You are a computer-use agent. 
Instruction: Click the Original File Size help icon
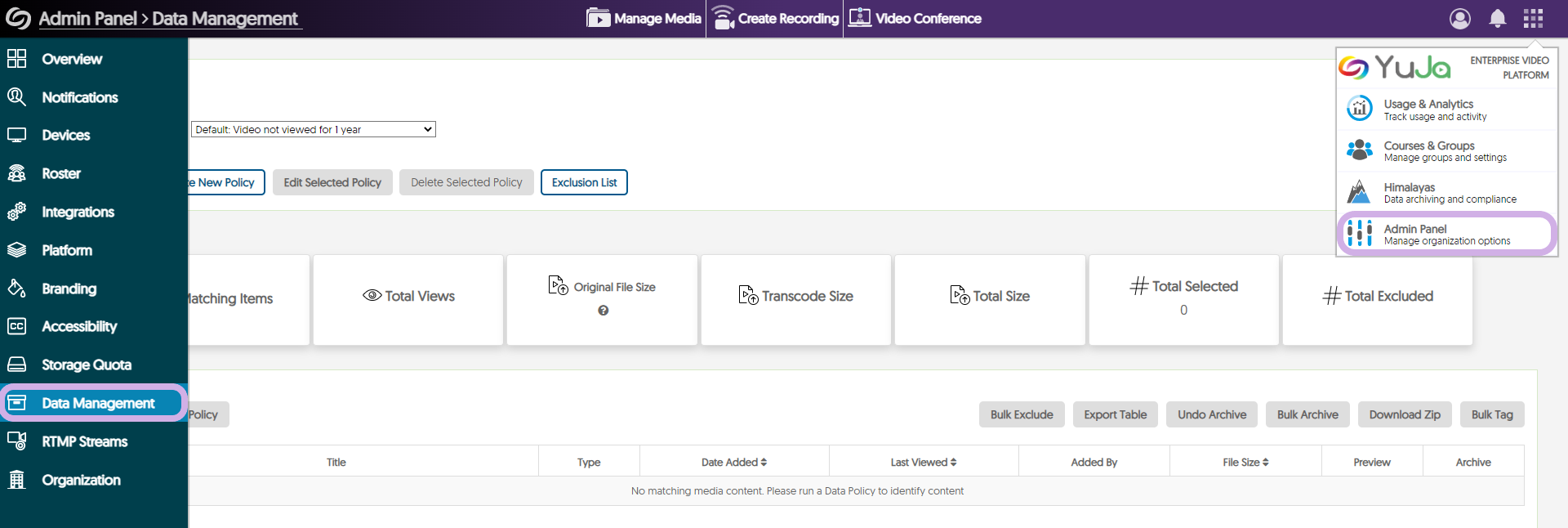click(603, 311)
